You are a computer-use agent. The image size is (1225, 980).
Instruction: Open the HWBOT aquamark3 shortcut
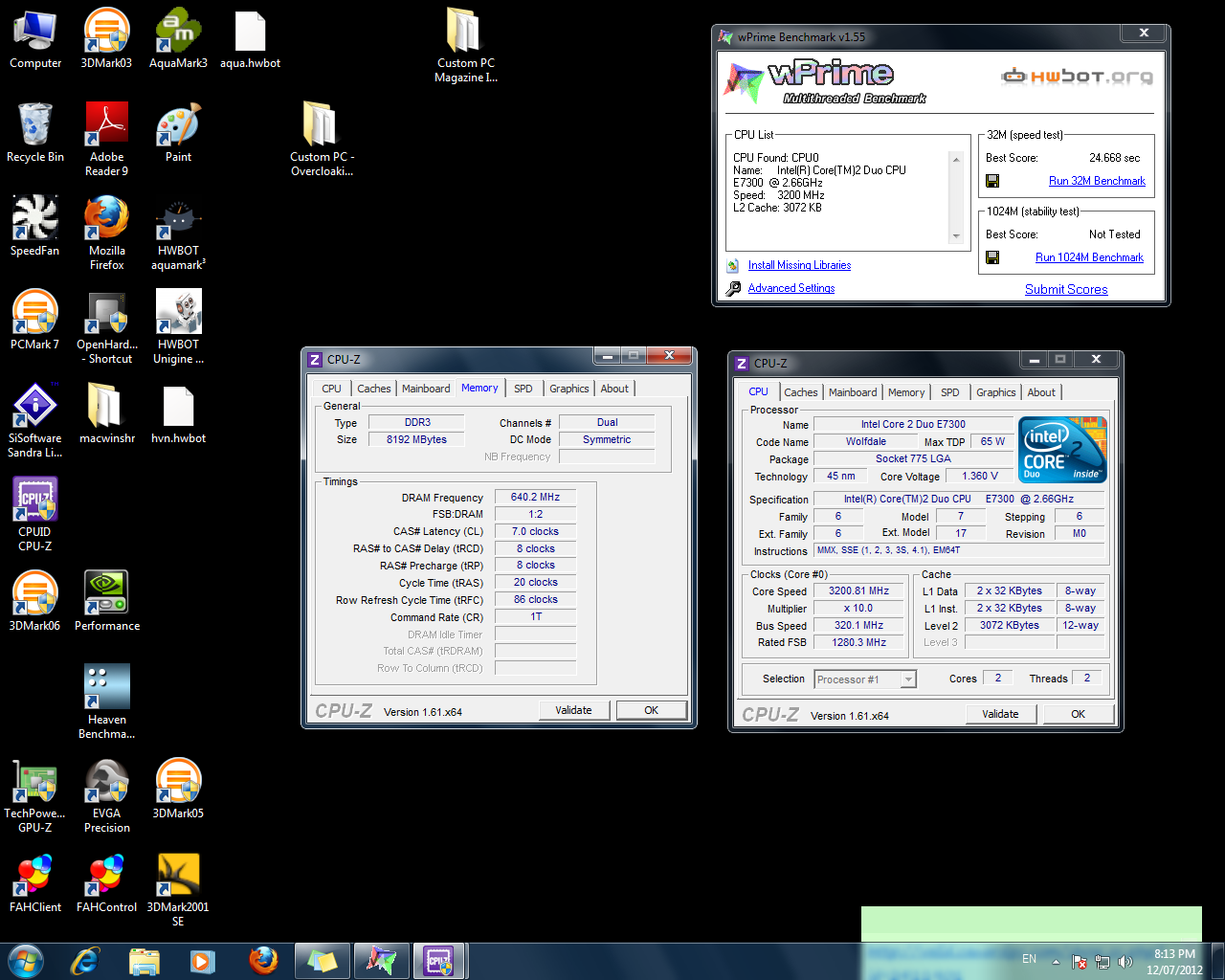(x=178, y=234)
